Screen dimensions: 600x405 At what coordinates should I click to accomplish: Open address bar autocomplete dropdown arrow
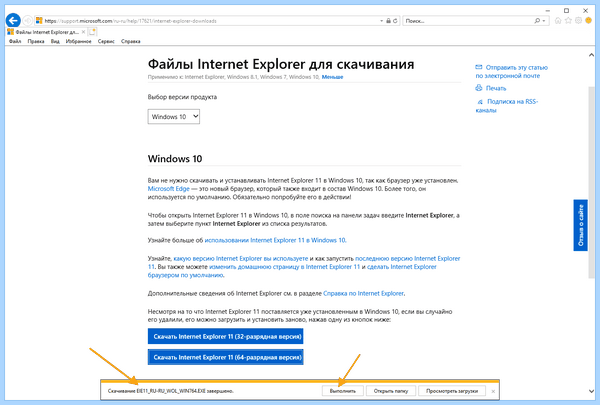pyautogui.click(x=382, y=21)
